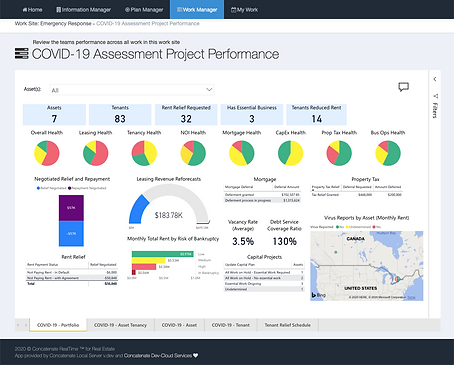Click the 3.5% Vacancy Rate value
454x365 pixels.
click(x=243, y=241)
